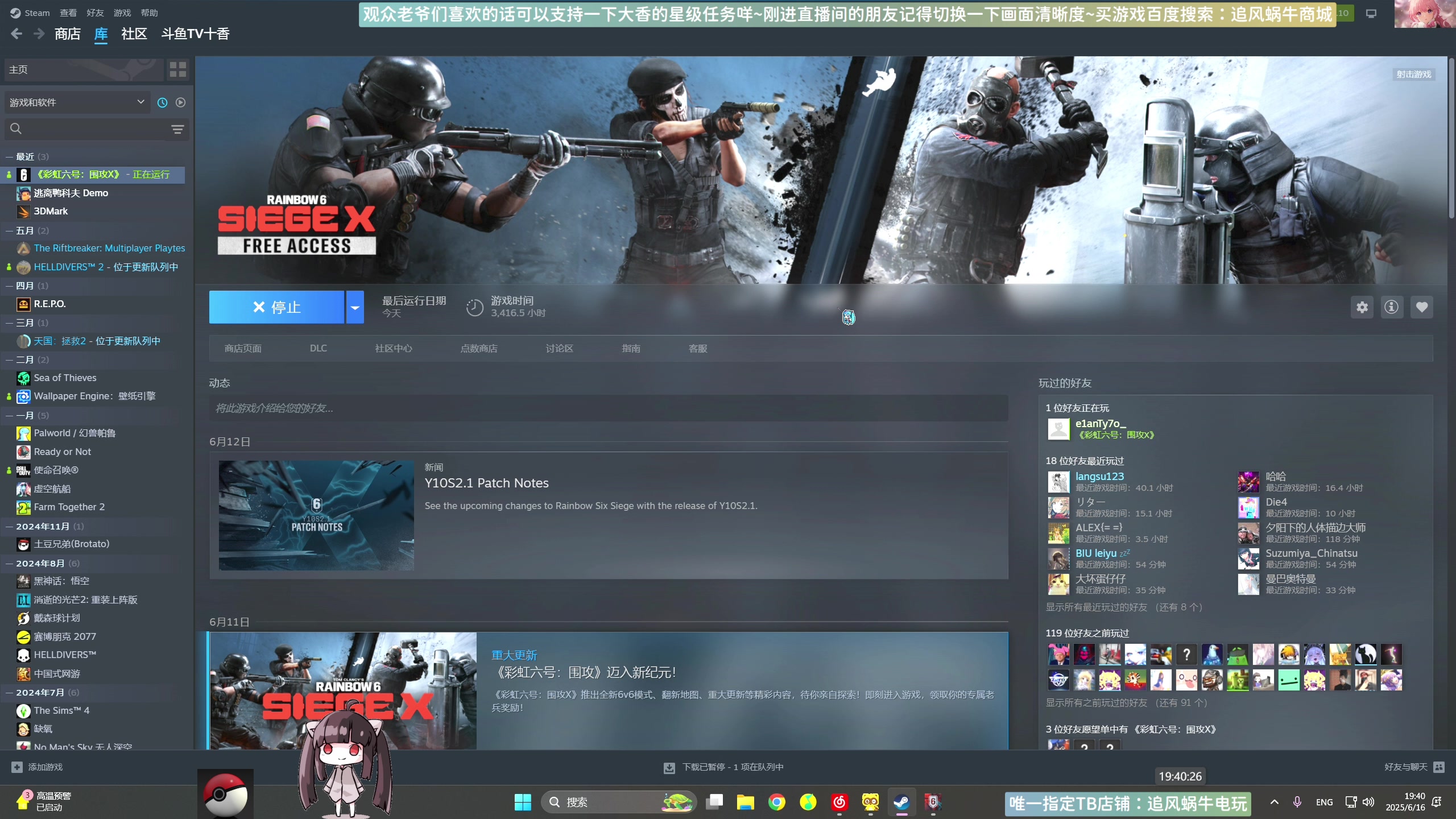The width and height of the screenshot is (1456, 819).
Task: Add game to favorites heart icon
Action: click(x=1422, y=307)
